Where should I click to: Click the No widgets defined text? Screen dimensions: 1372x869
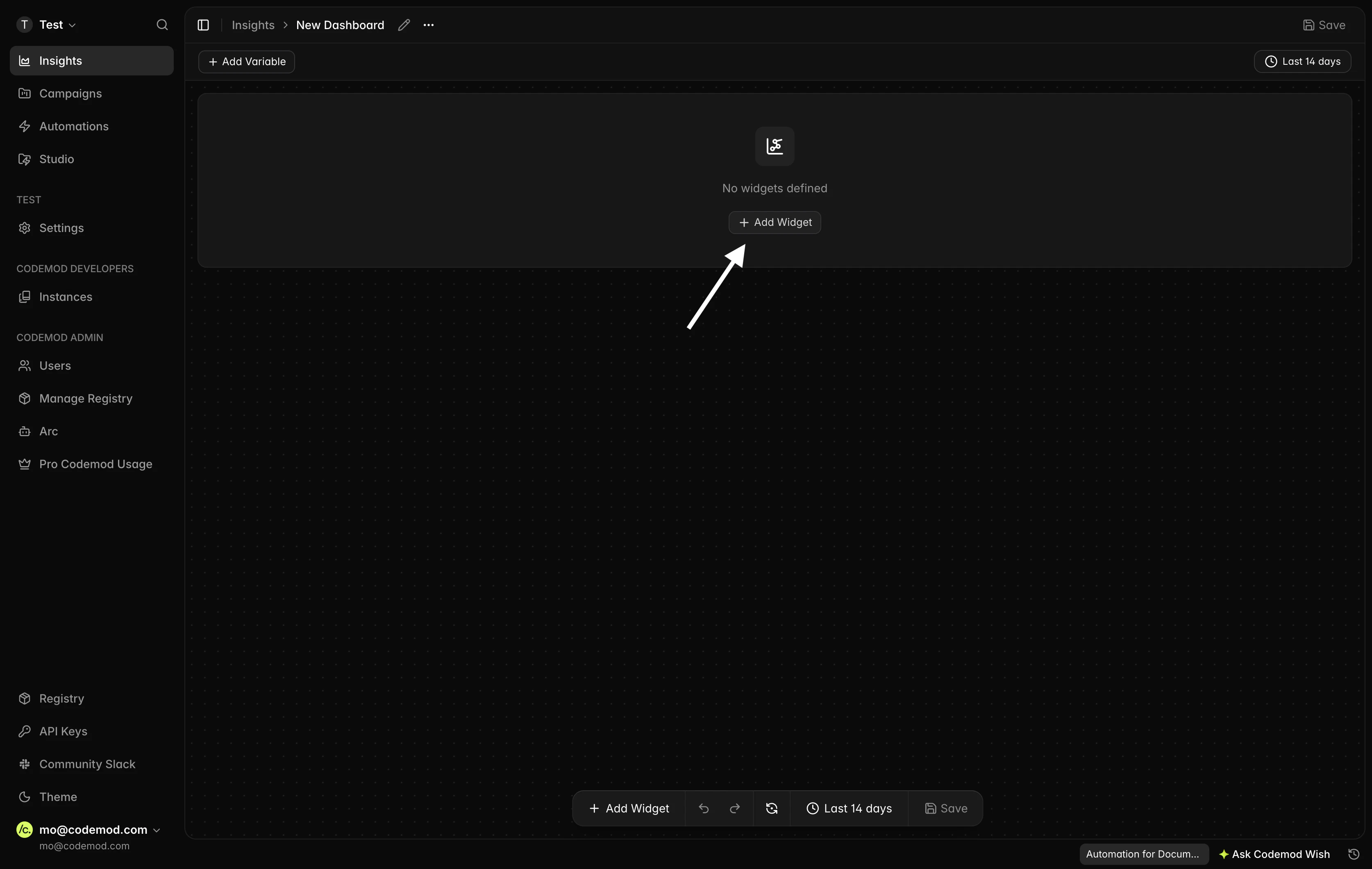(x=775, y=188)
